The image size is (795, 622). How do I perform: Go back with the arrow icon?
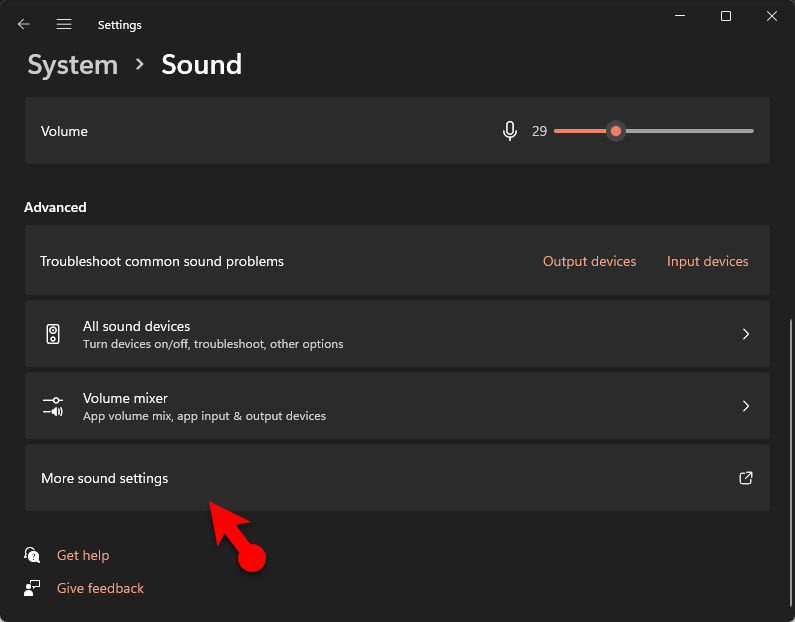click(24, 24)
